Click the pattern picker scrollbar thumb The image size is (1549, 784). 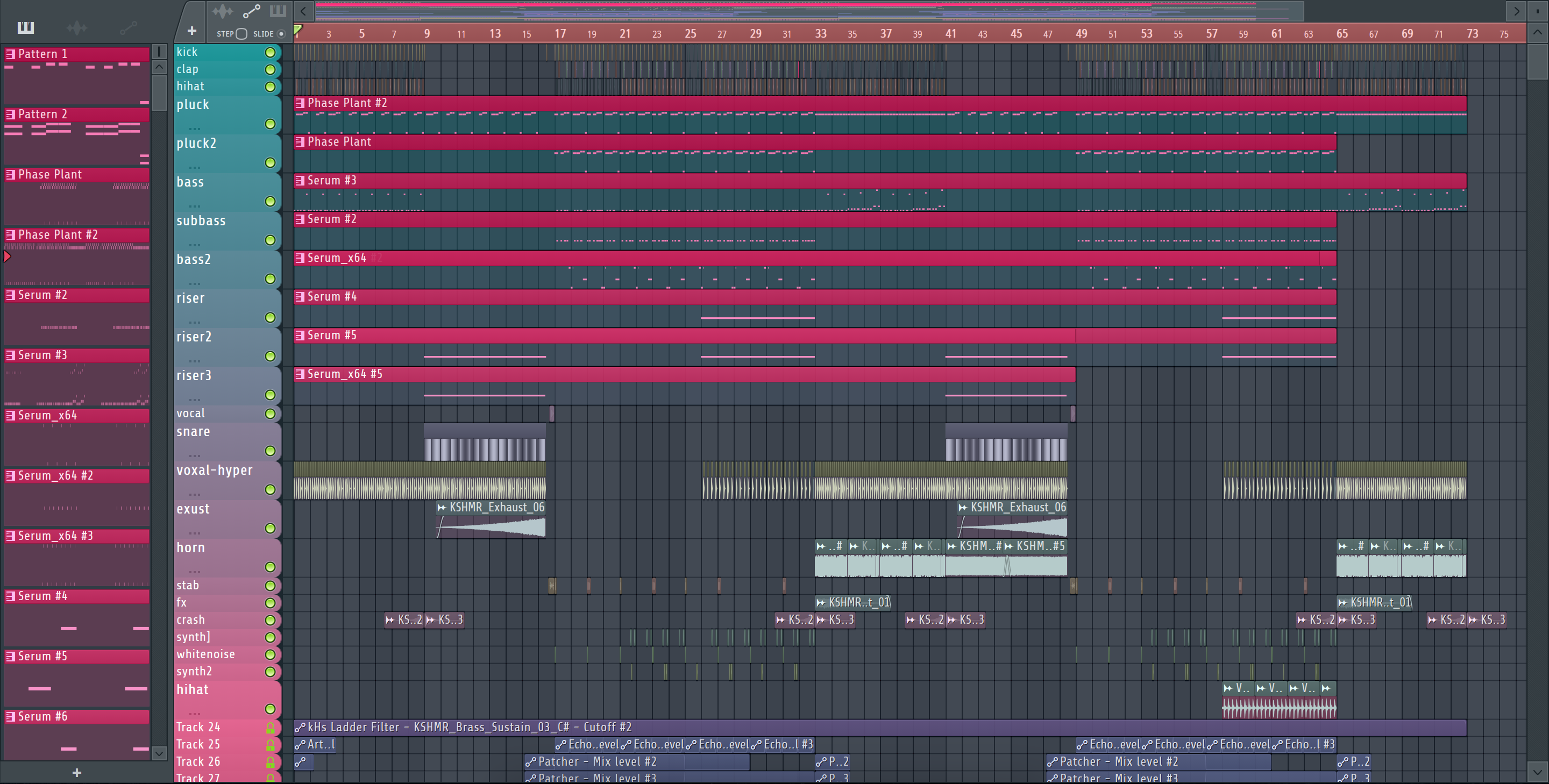coord(159,92)
